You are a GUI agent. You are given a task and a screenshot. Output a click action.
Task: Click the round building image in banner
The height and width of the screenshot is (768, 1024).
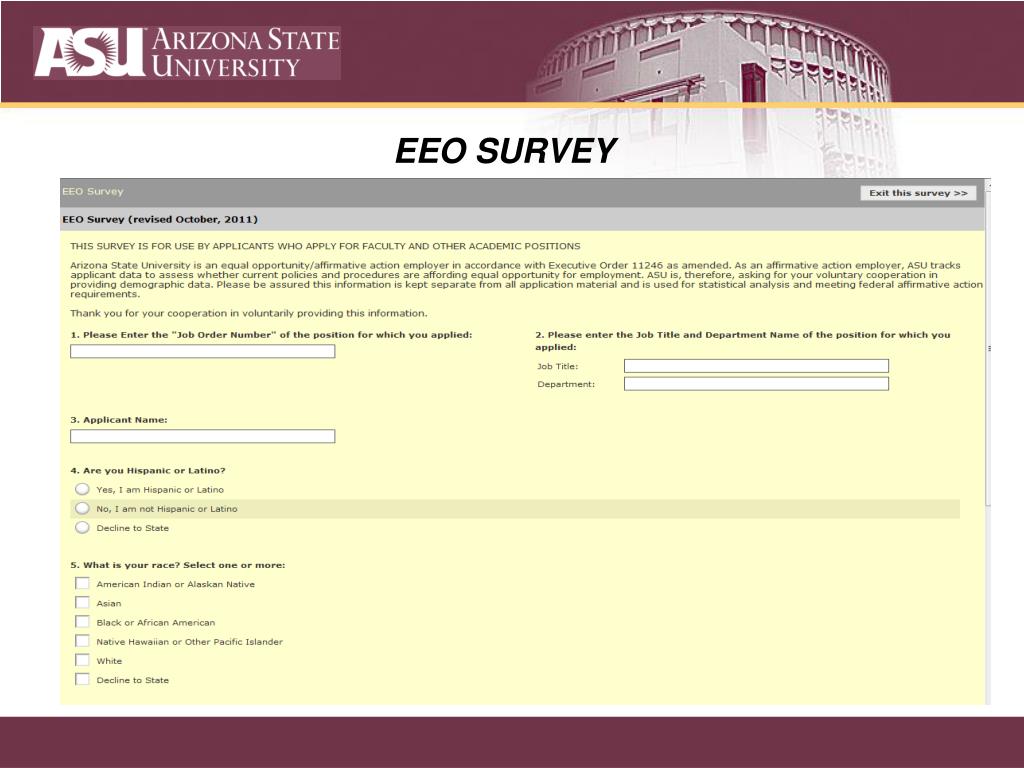pyautogui.click(x=720, y=70)
